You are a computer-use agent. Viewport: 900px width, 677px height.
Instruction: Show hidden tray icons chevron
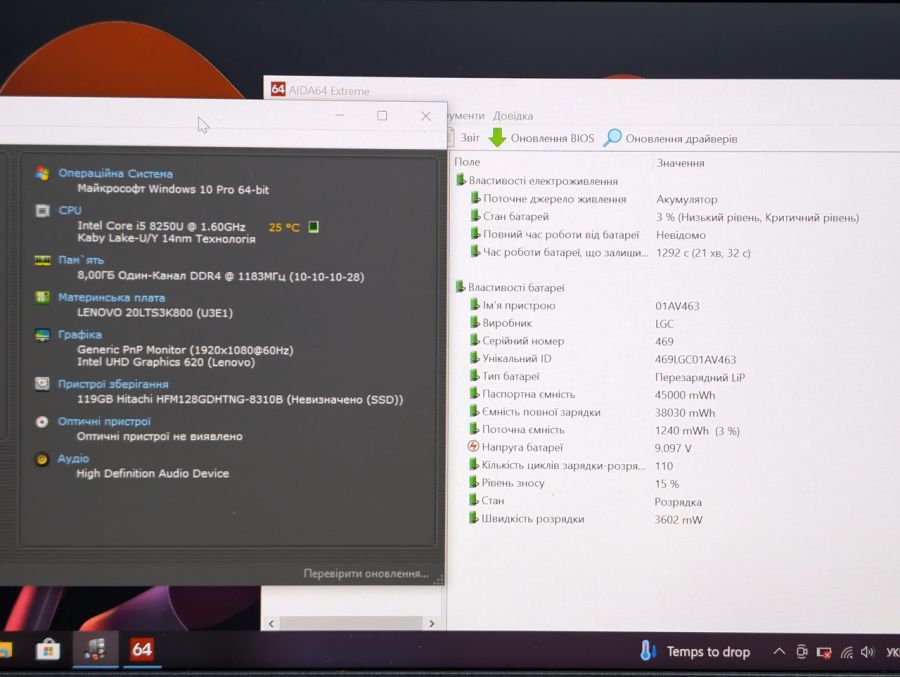coord(779,651)
